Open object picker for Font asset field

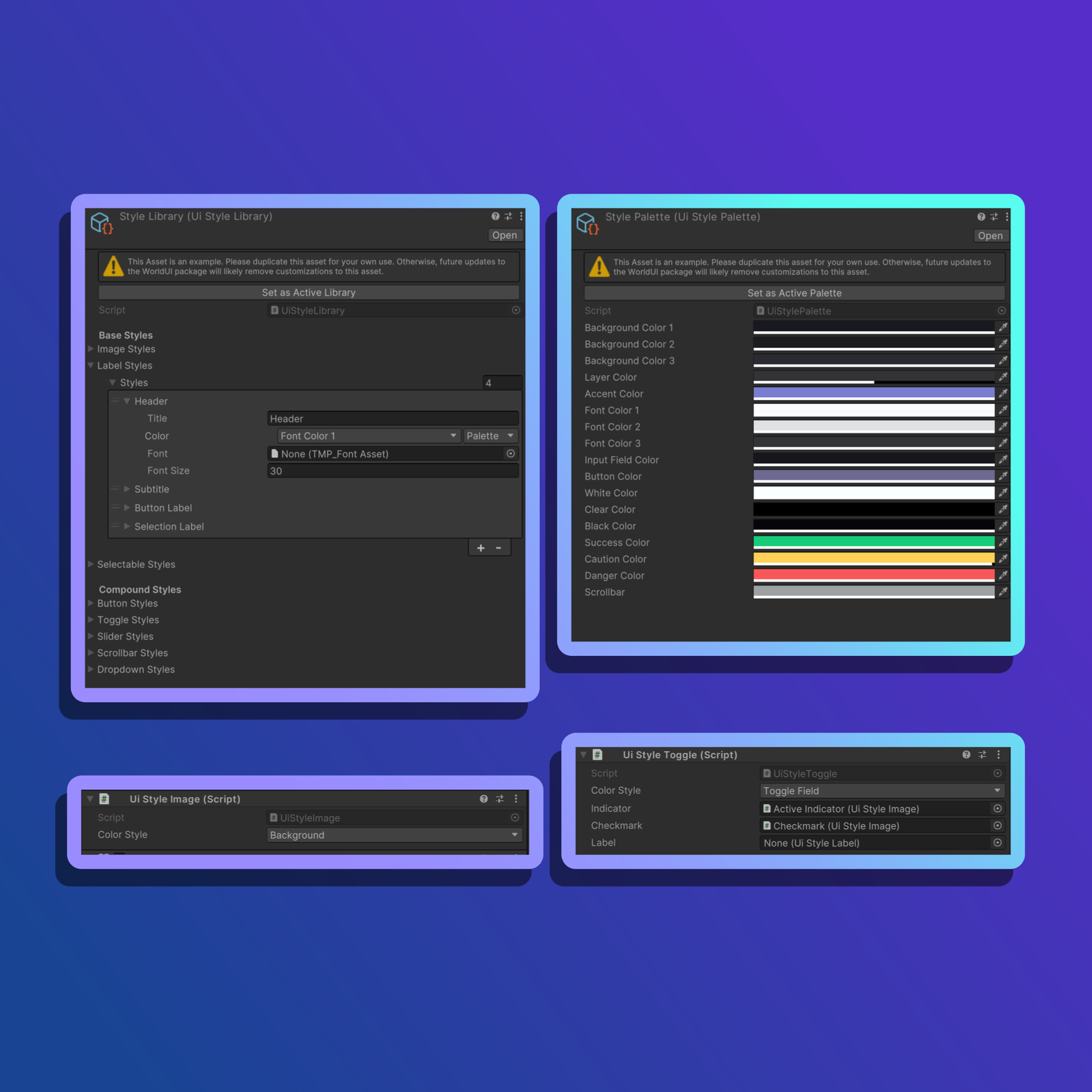[x=511, y=454]
